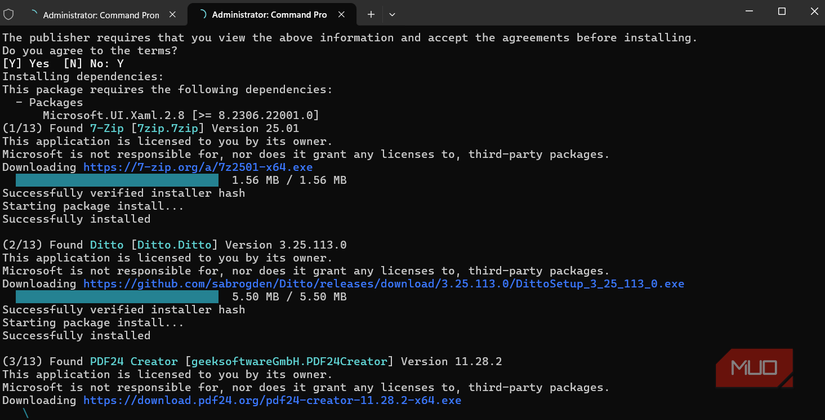Click "Version 3.25.113.0" text
Image resolution: width=825 pixels, height=420 pixels.
tap(286, 245)
